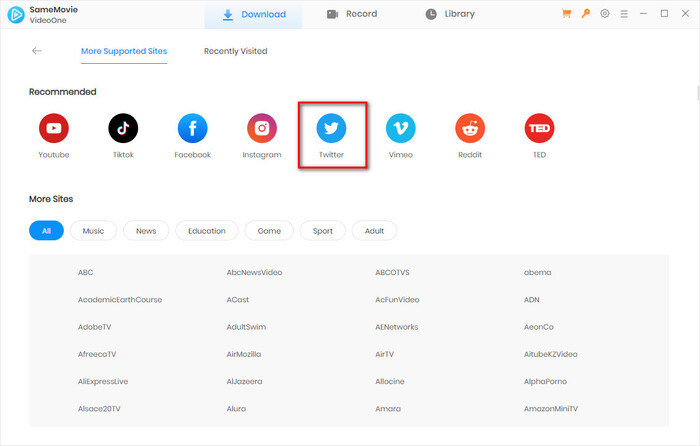This screenshot has height=446, width=700.
Task: Select the Vimeo site icon
Action: click(401, 128)
